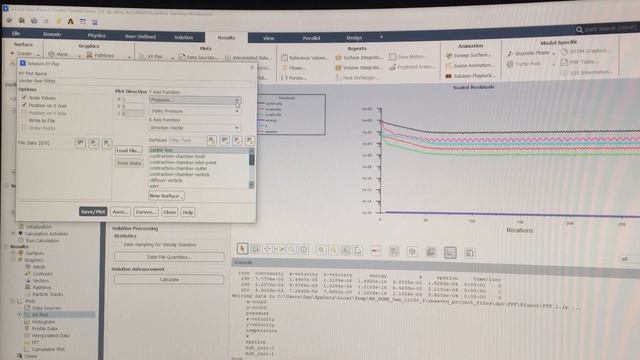Screen dimensions: 640x360
Task: Click XY Plot Name input field
Action: [x=137, y=81]
